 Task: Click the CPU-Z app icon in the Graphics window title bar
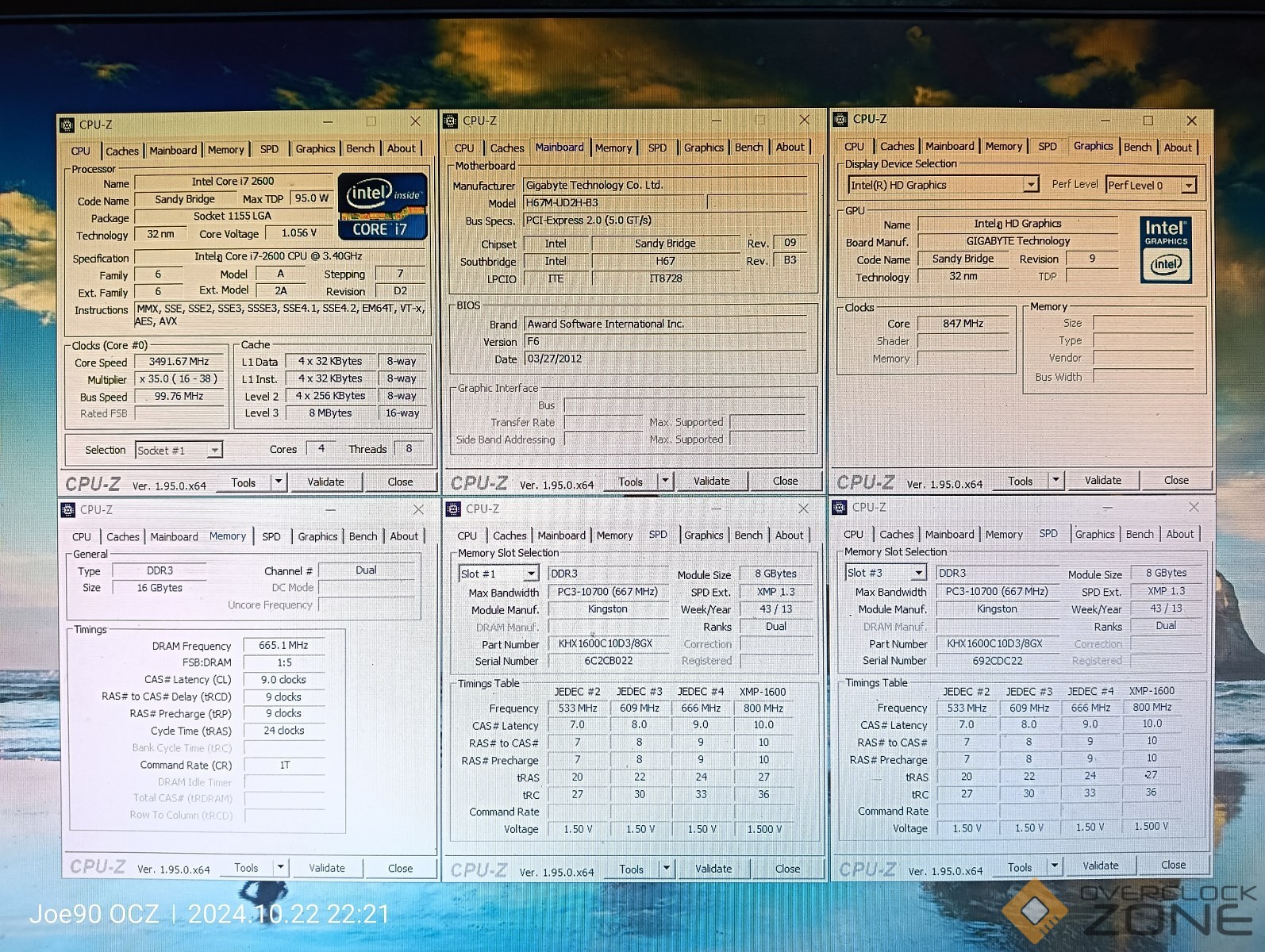click(x=840, y=119)
